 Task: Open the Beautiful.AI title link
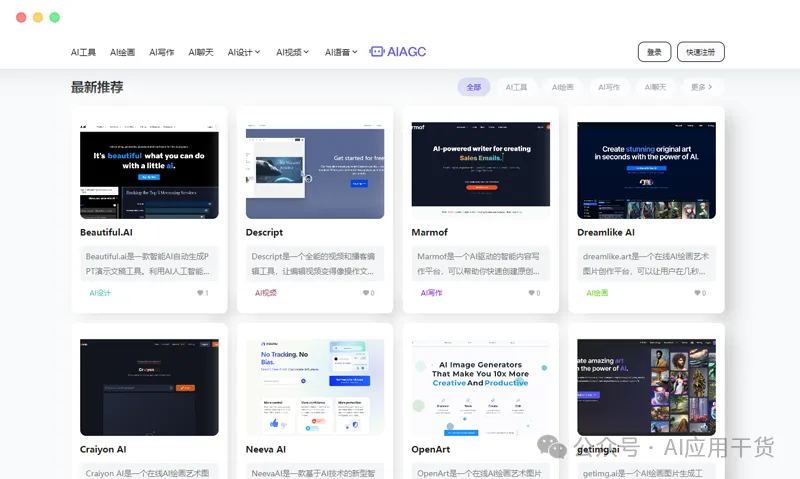[x=106, y=232]
